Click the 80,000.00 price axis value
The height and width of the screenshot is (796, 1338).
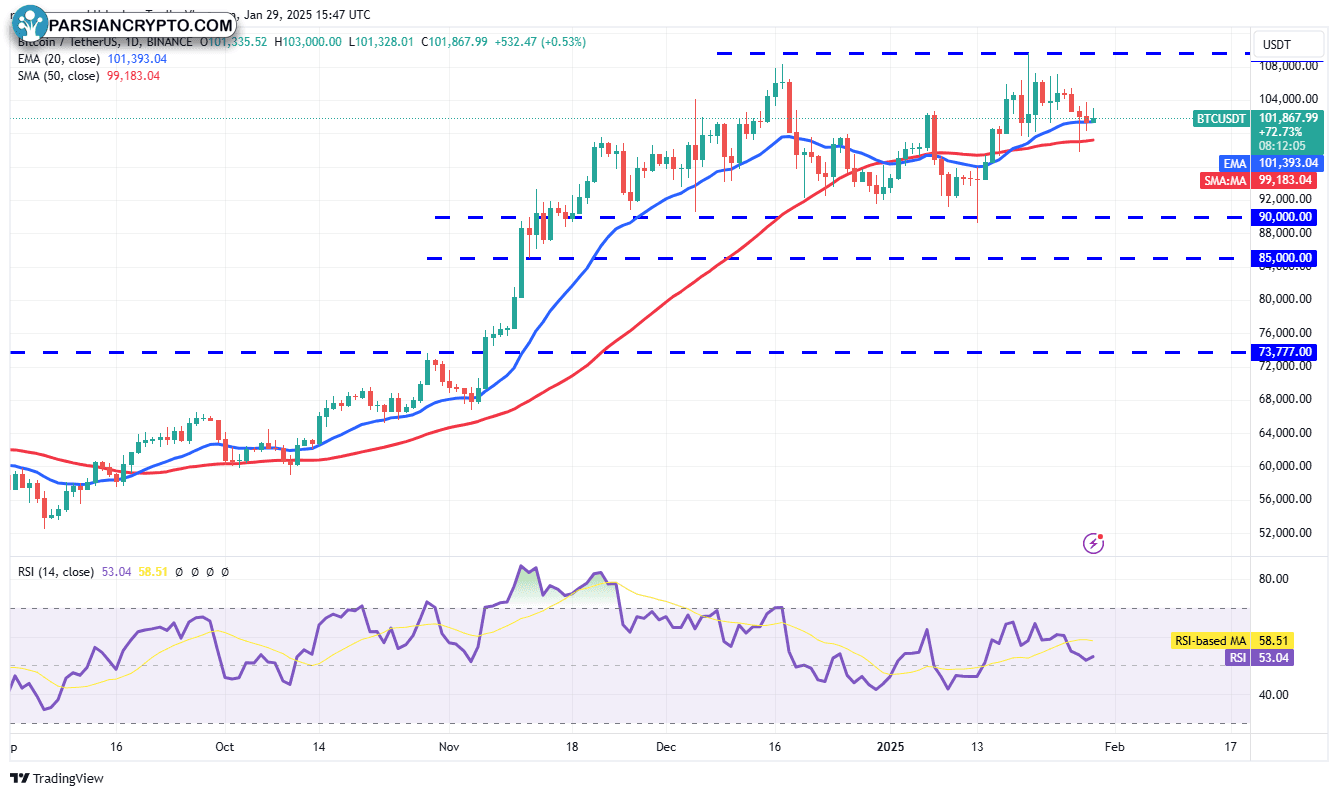(1286, 299)
